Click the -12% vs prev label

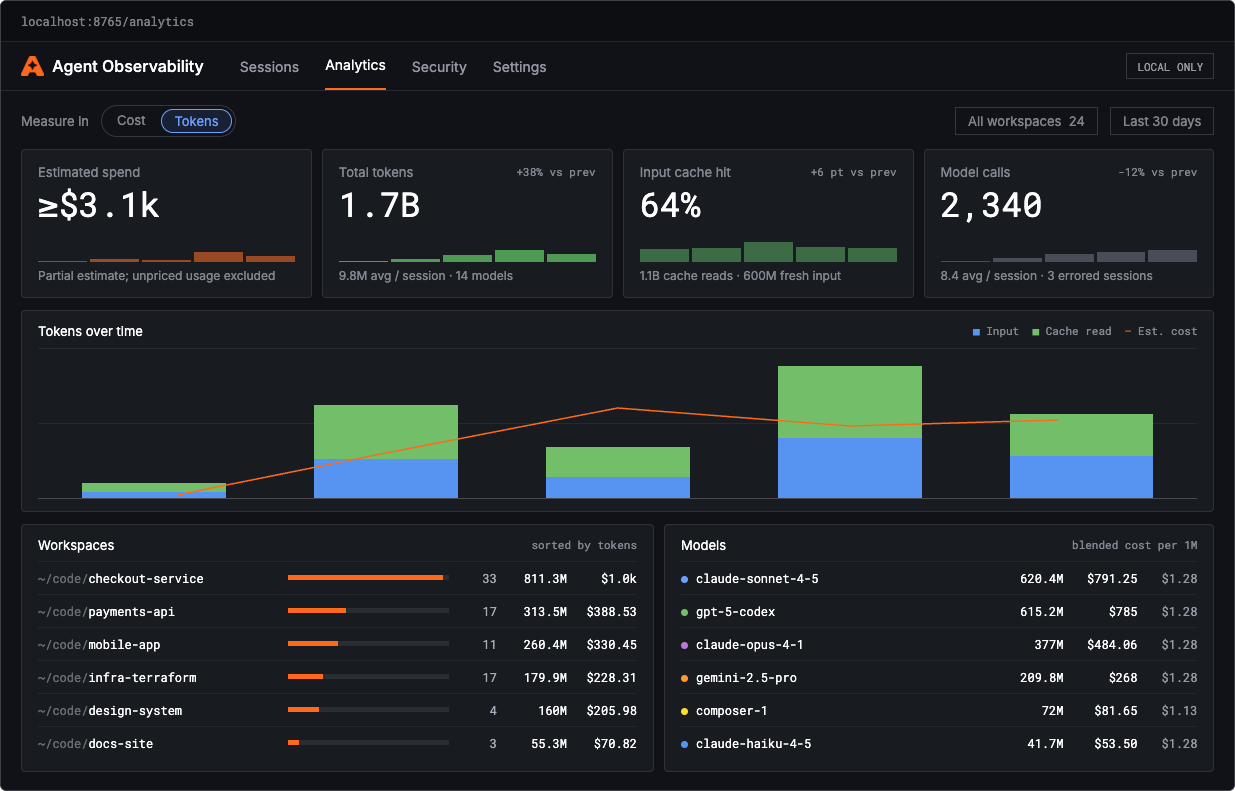(x=1157, y=172)
